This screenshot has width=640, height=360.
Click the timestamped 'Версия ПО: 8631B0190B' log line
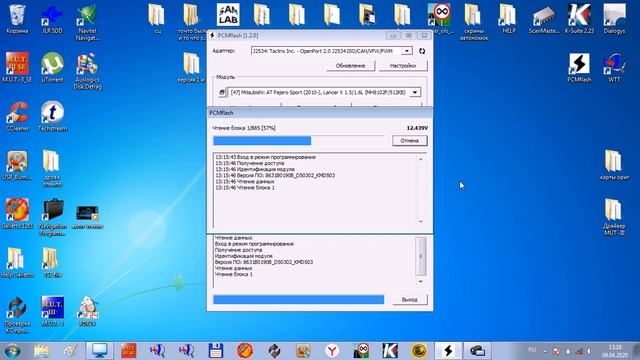coord(275,176)
